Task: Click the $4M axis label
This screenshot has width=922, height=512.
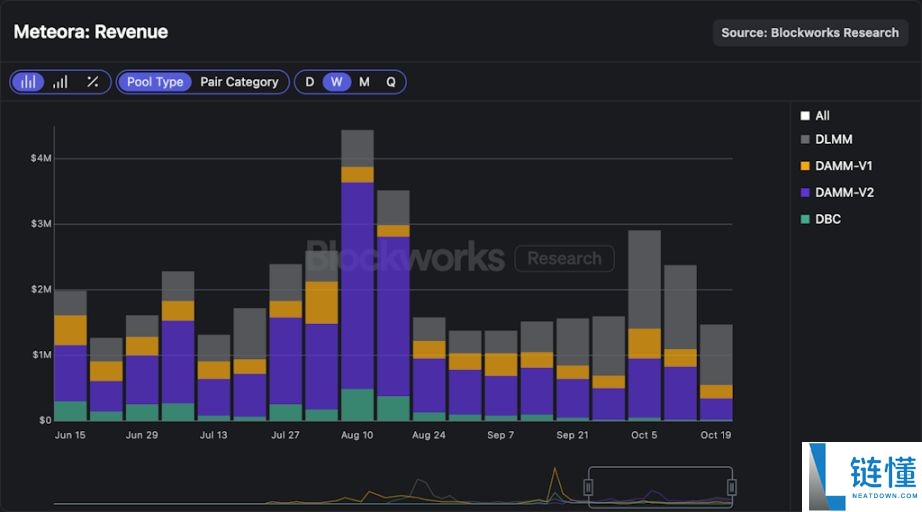Action: 41,158
